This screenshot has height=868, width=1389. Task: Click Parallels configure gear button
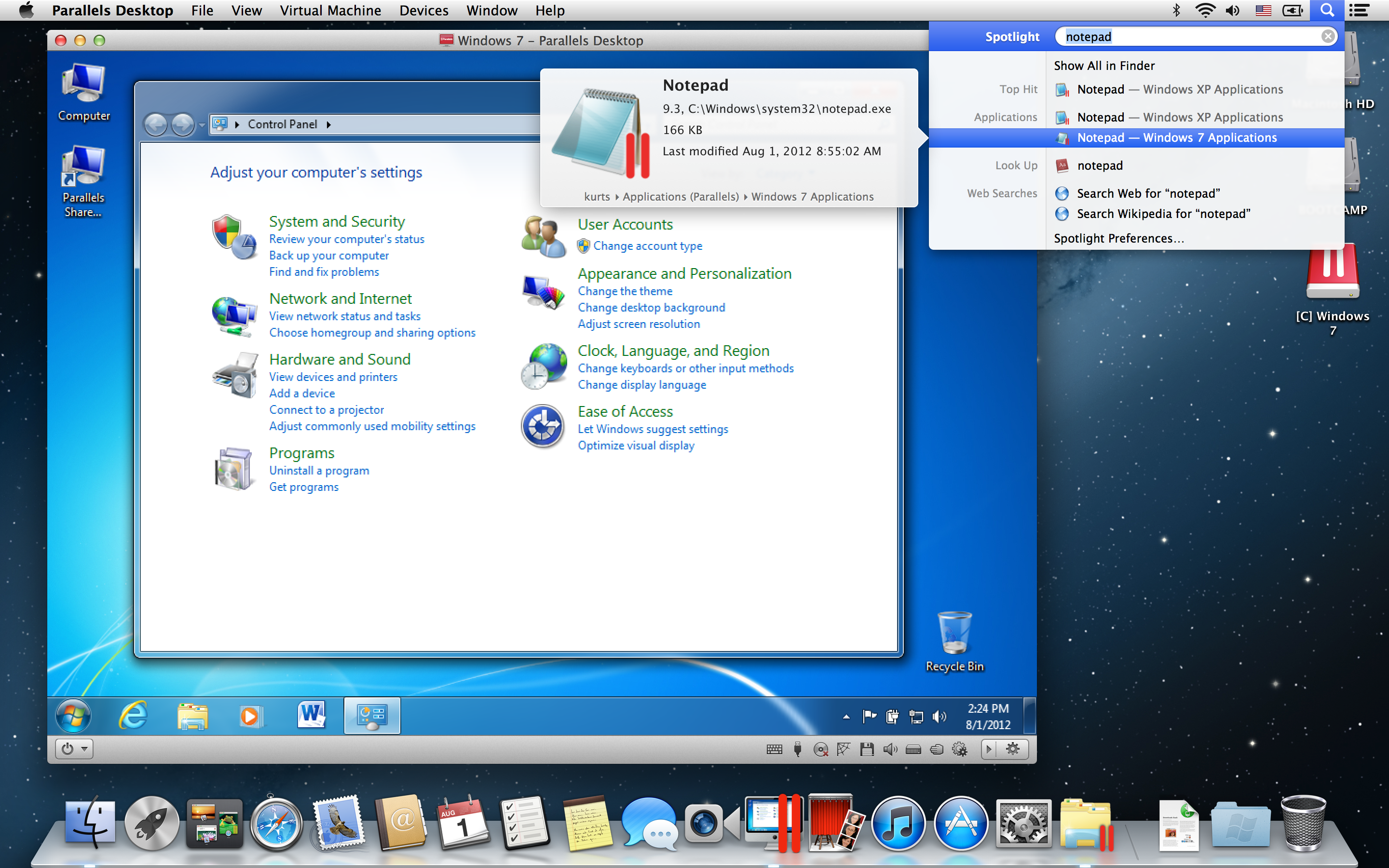[1013, 749]
